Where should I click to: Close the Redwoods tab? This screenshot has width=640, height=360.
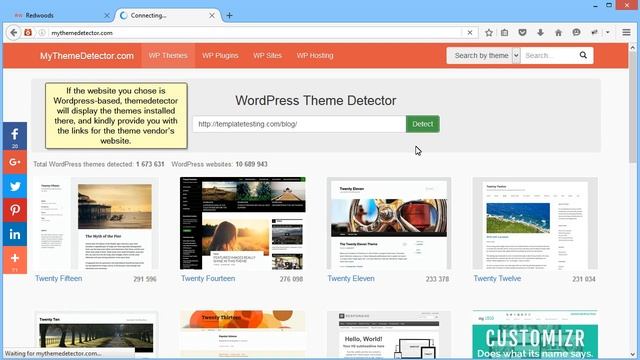point(107,16)
